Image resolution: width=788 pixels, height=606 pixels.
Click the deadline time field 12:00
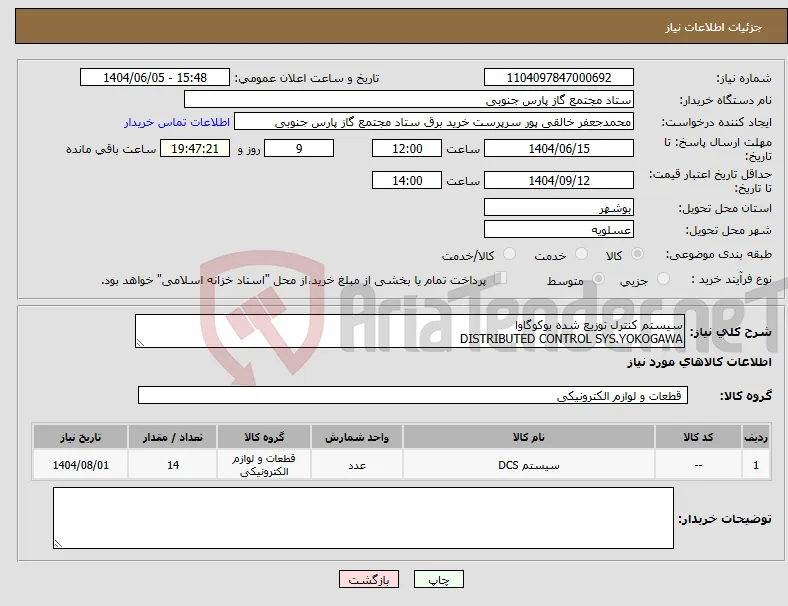tap(407, 148)
